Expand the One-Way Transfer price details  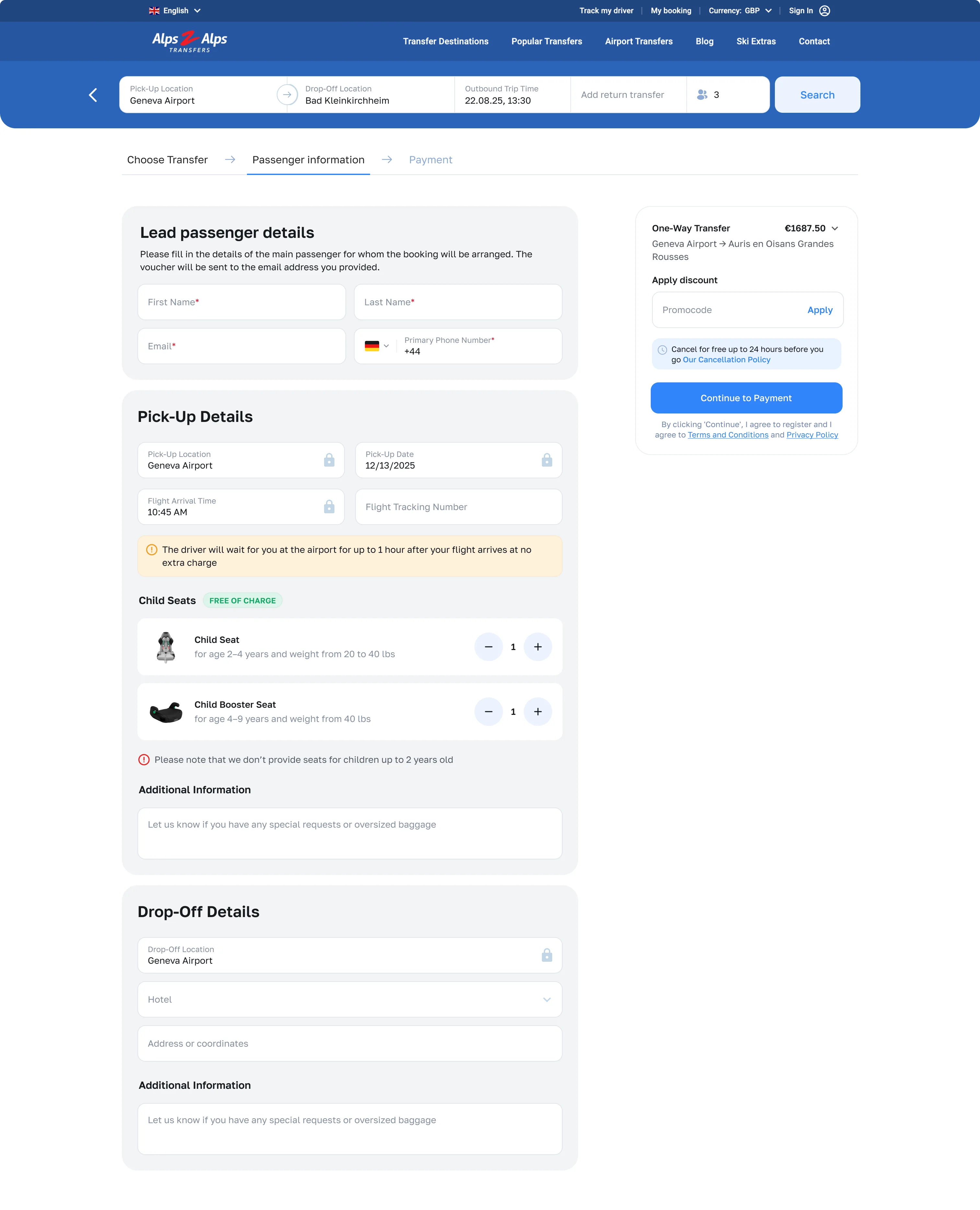point(835,228)
